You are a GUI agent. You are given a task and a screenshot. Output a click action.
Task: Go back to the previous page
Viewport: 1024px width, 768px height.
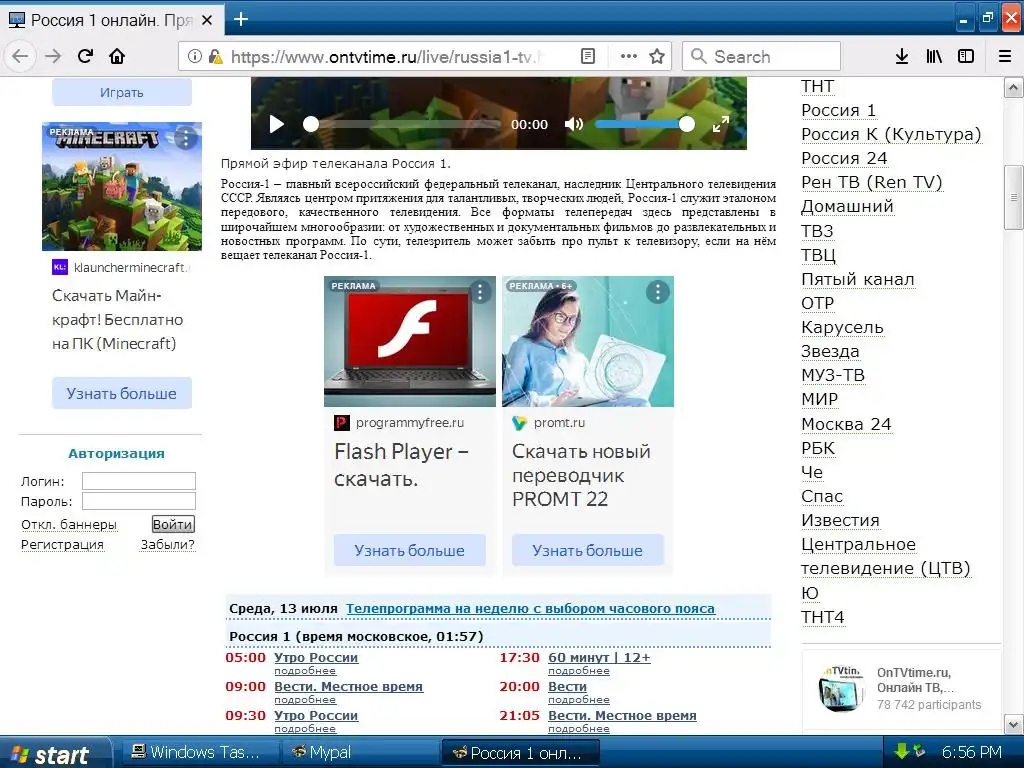pos(20,56)
